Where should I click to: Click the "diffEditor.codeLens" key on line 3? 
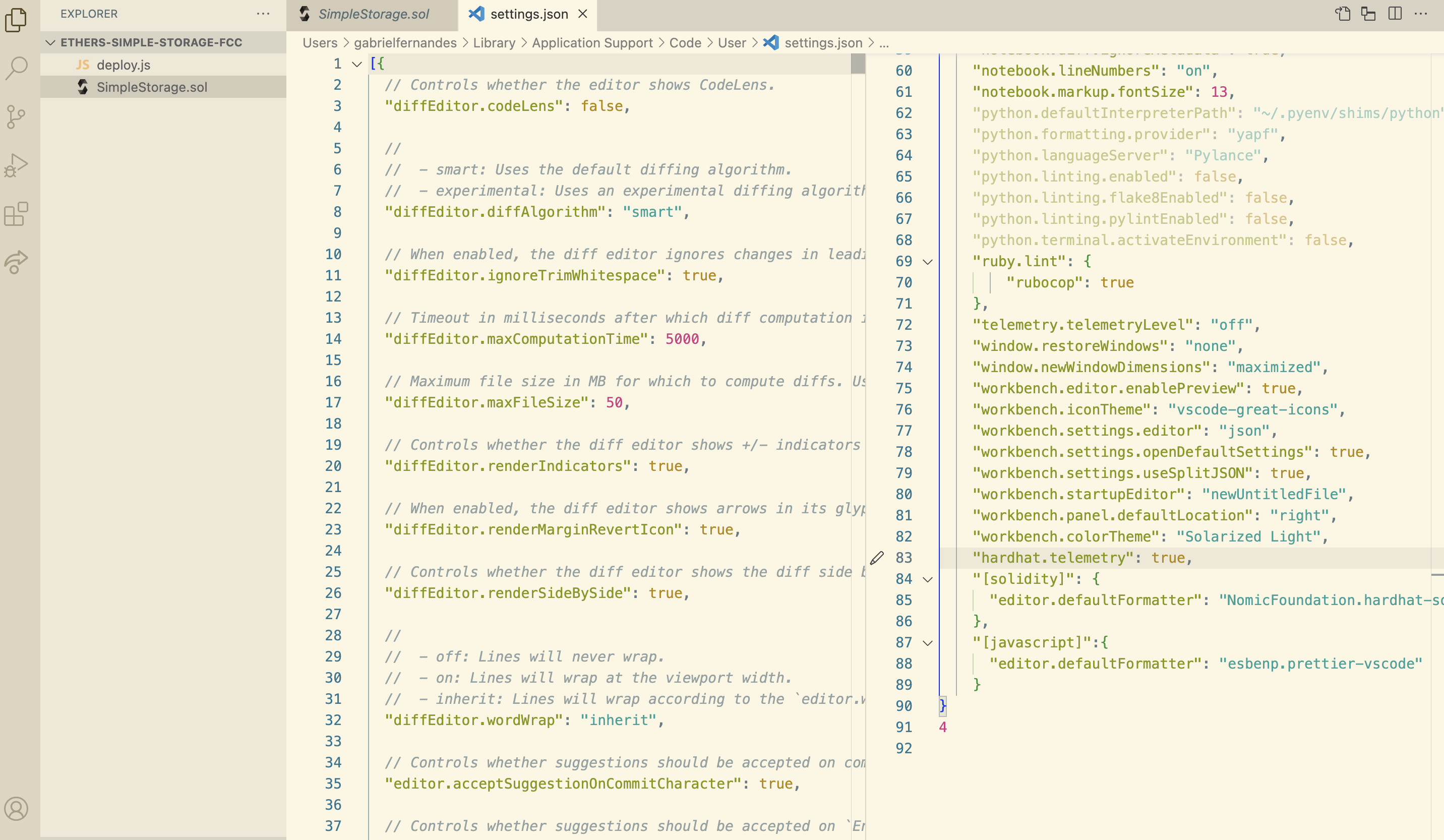474,106
